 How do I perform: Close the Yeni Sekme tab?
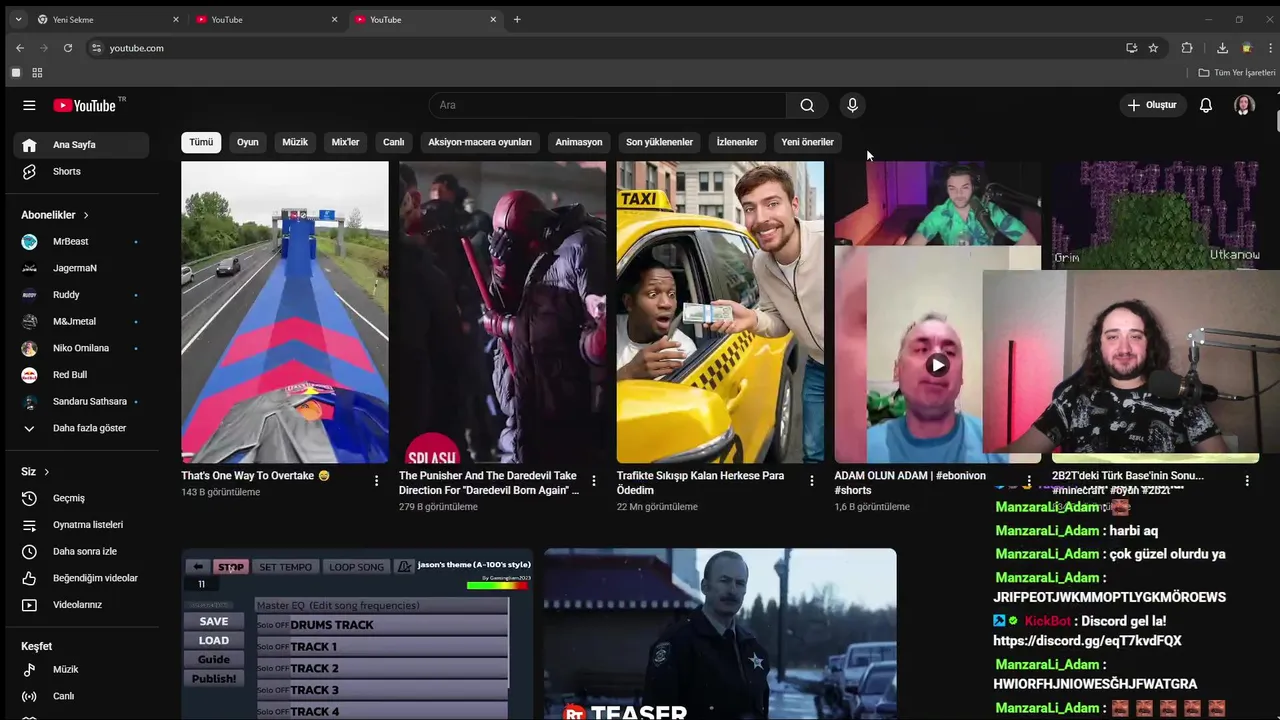176,19
